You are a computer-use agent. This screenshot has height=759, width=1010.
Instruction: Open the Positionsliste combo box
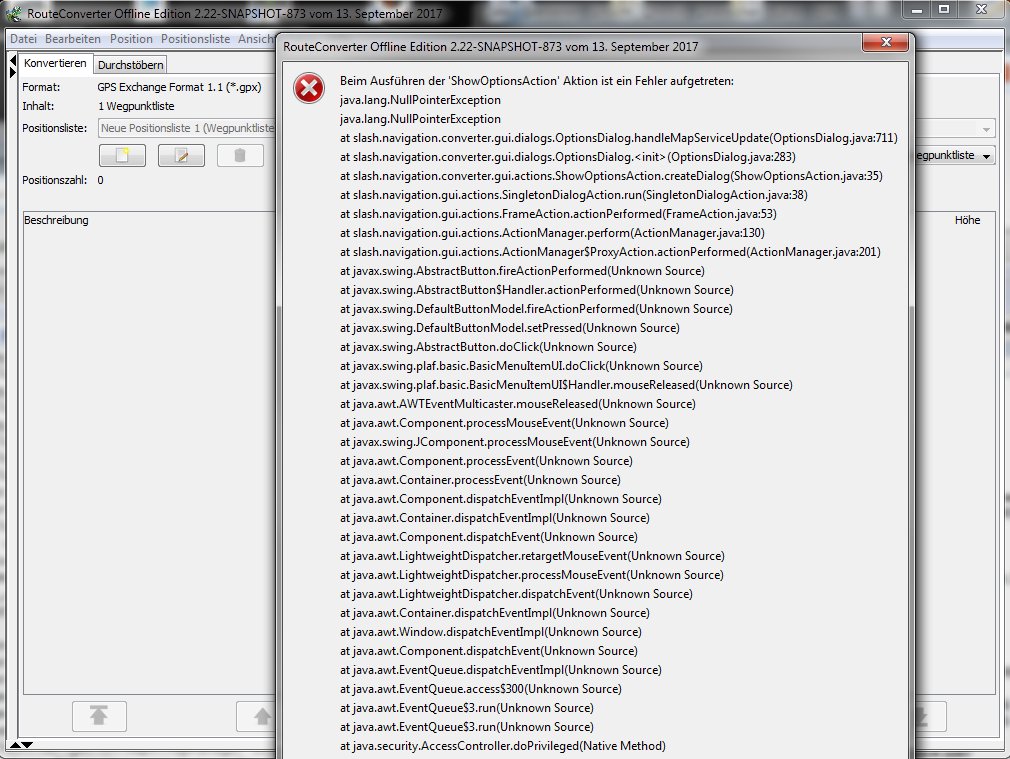[x=186, y=128]
